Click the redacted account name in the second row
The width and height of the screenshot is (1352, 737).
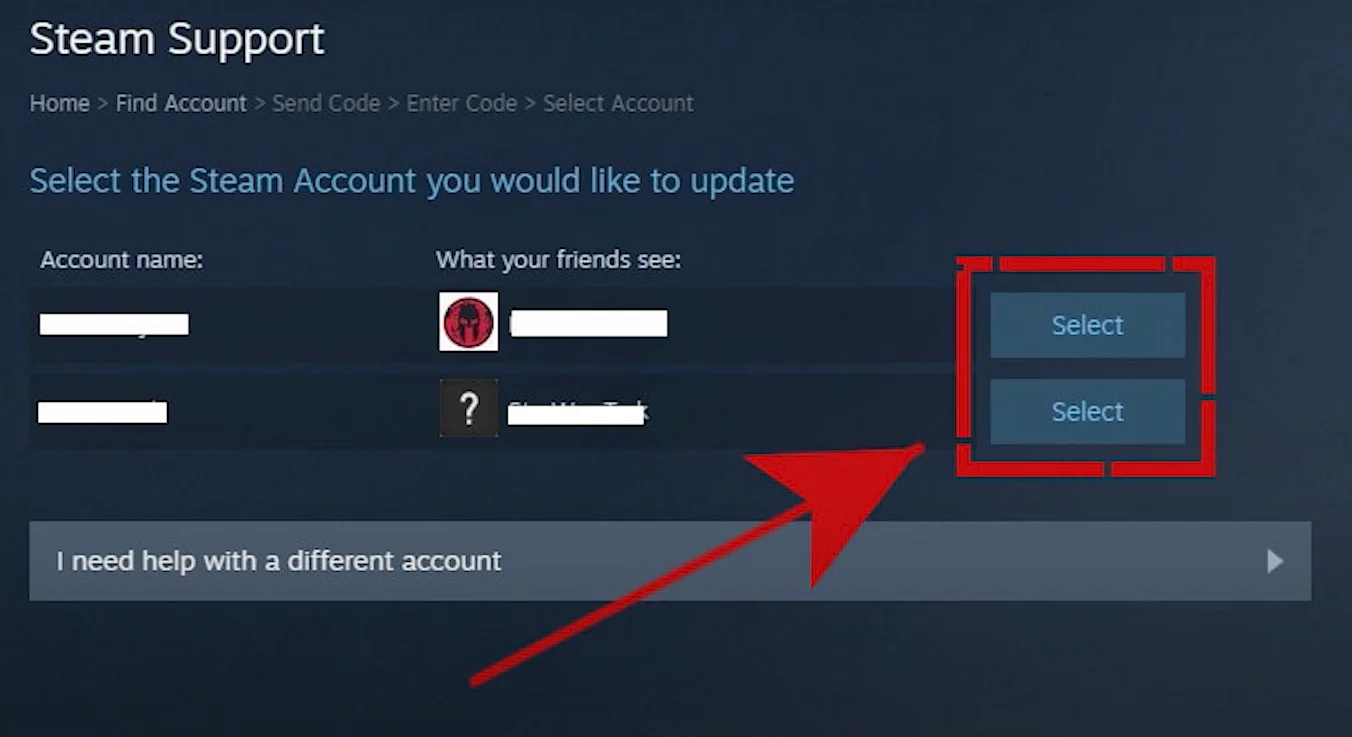pos(102,411)
